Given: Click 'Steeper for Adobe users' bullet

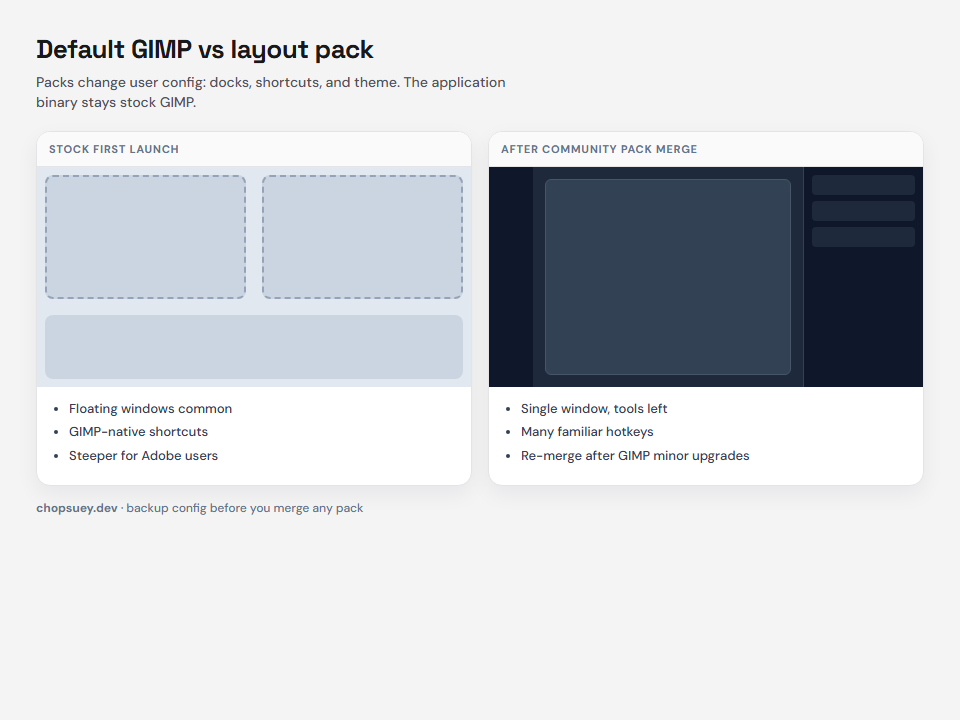Looking at the screenshot, I should coord(143,456).
